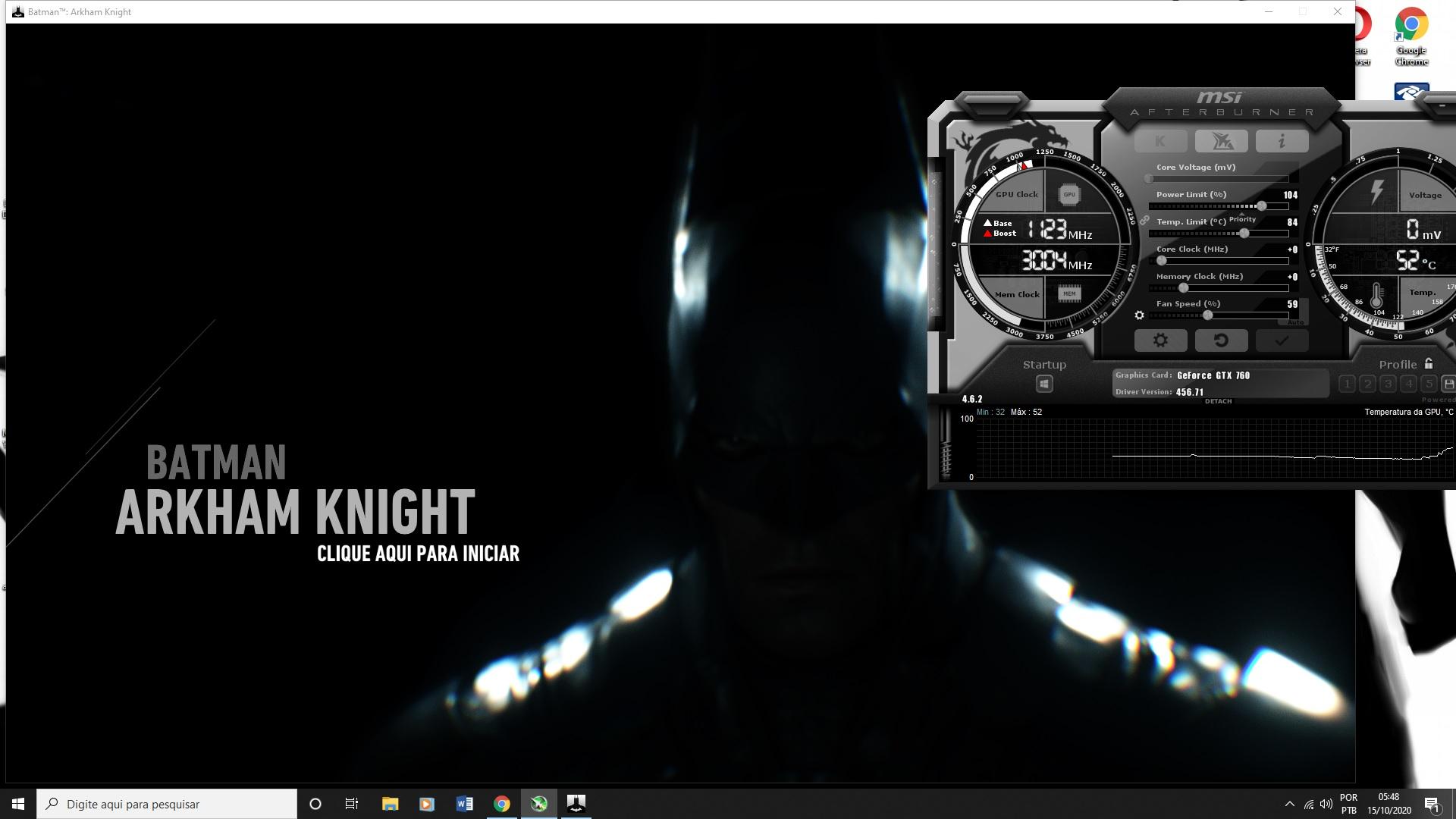Click 'CLIQUE AQUI PARA INICIAR' in Batman game
The height and width of the screenshot is (819, 1456).
(418, 554)
